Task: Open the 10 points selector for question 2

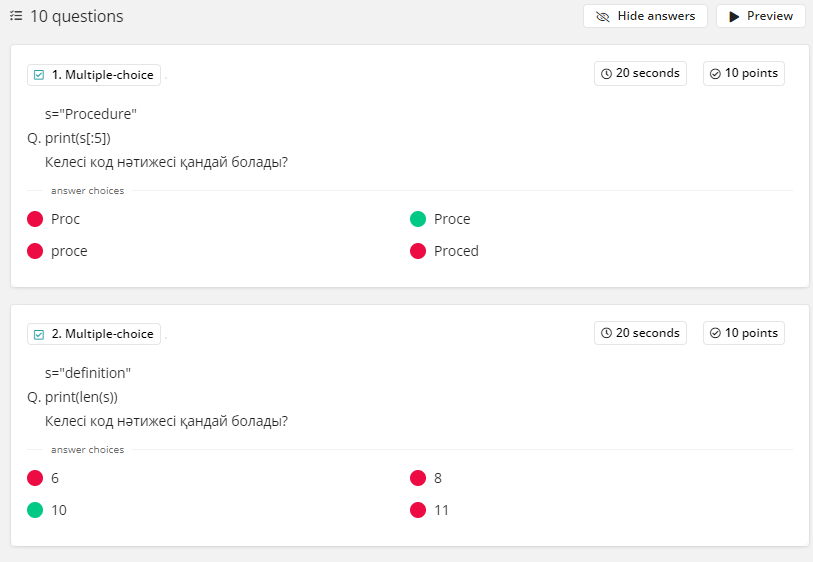Action: point(744,333)
